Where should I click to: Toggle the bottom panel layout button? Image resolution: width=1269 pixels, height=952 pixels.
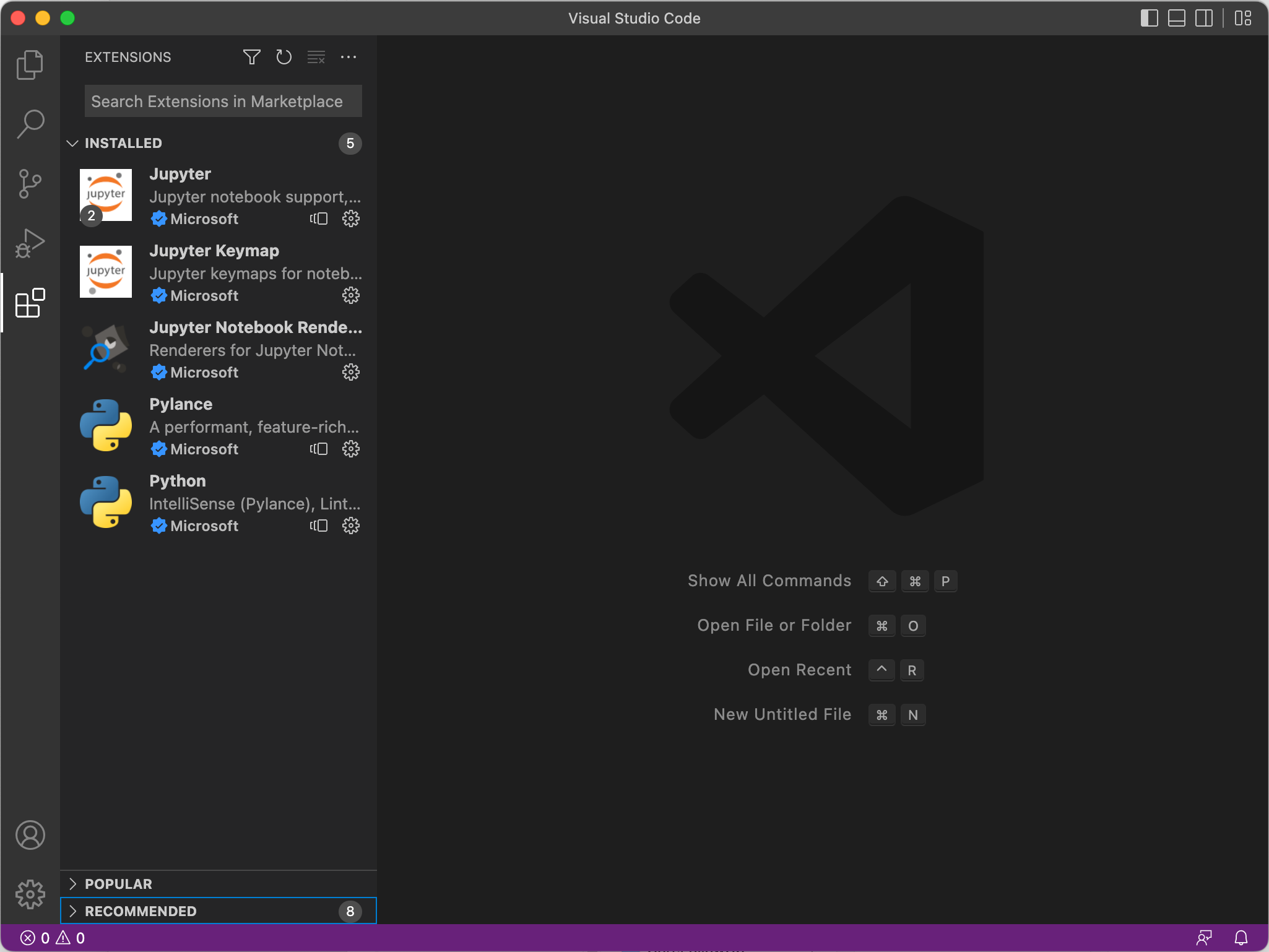tap(1176, 18)
